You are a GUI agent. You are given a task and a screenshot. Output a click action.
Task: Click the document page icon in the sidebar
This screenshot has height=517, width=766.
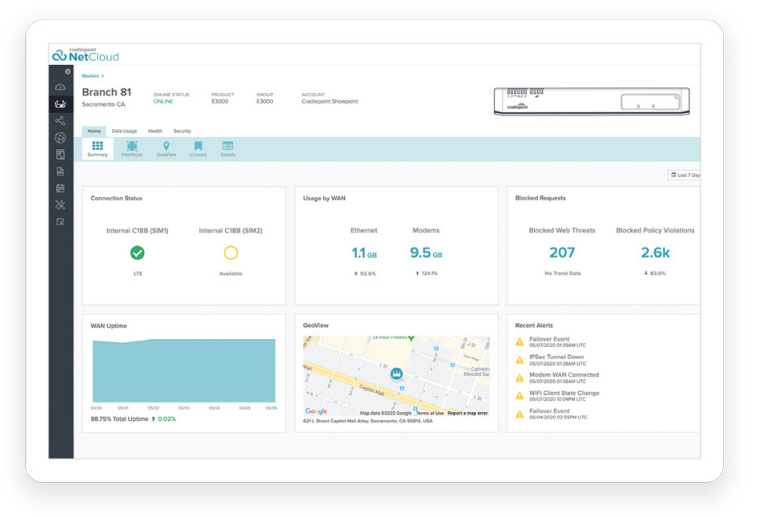[x=60, y=172]
